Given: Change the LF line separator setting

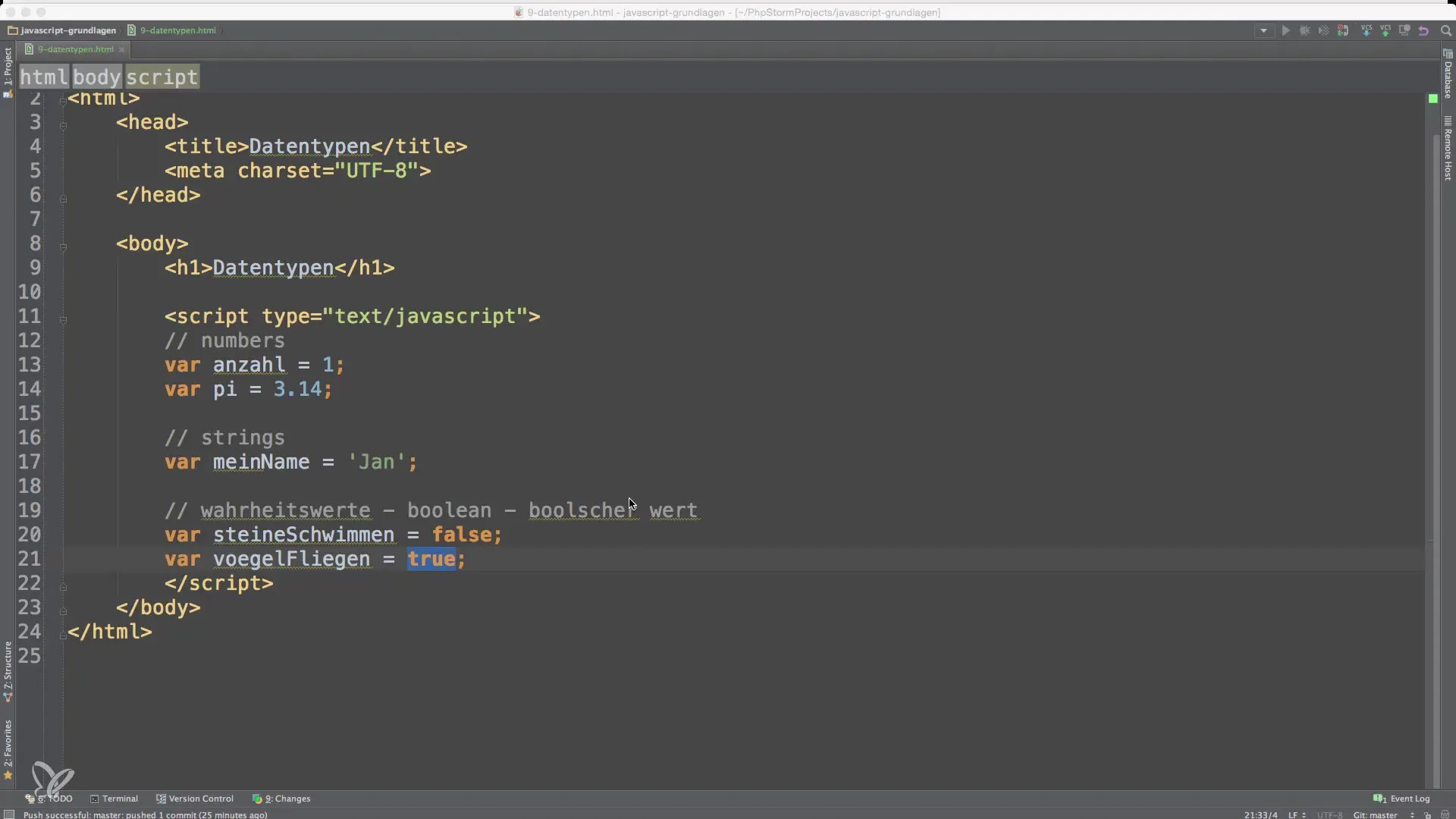Looking at the screenshot, I should (1297, 814).
